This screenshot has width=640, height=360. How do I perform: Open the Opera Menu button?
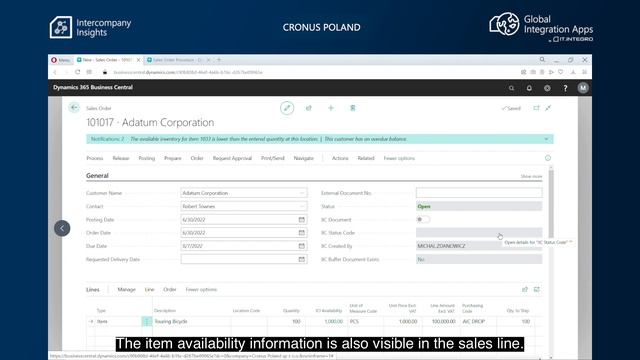click(60, 60)
